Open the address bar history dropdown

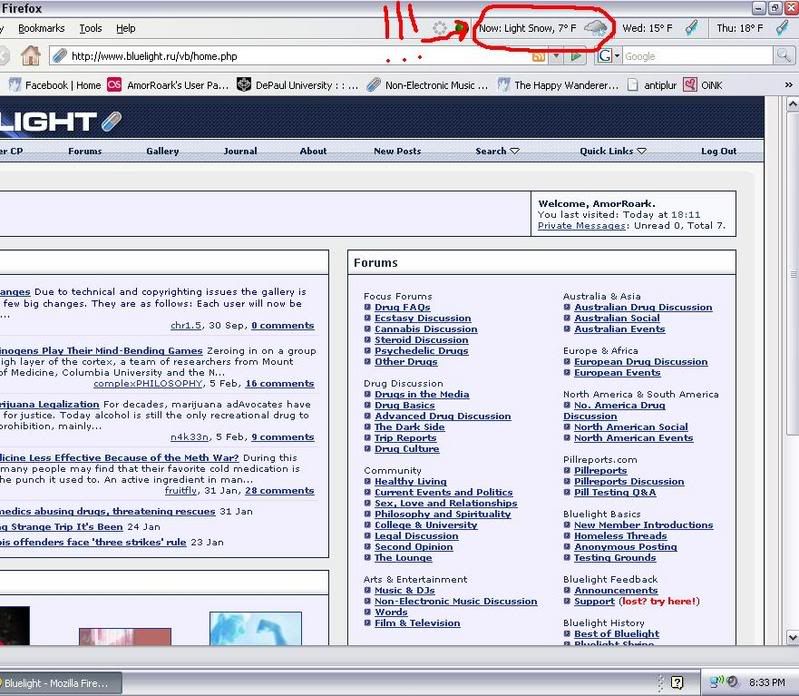pos(557,56)
